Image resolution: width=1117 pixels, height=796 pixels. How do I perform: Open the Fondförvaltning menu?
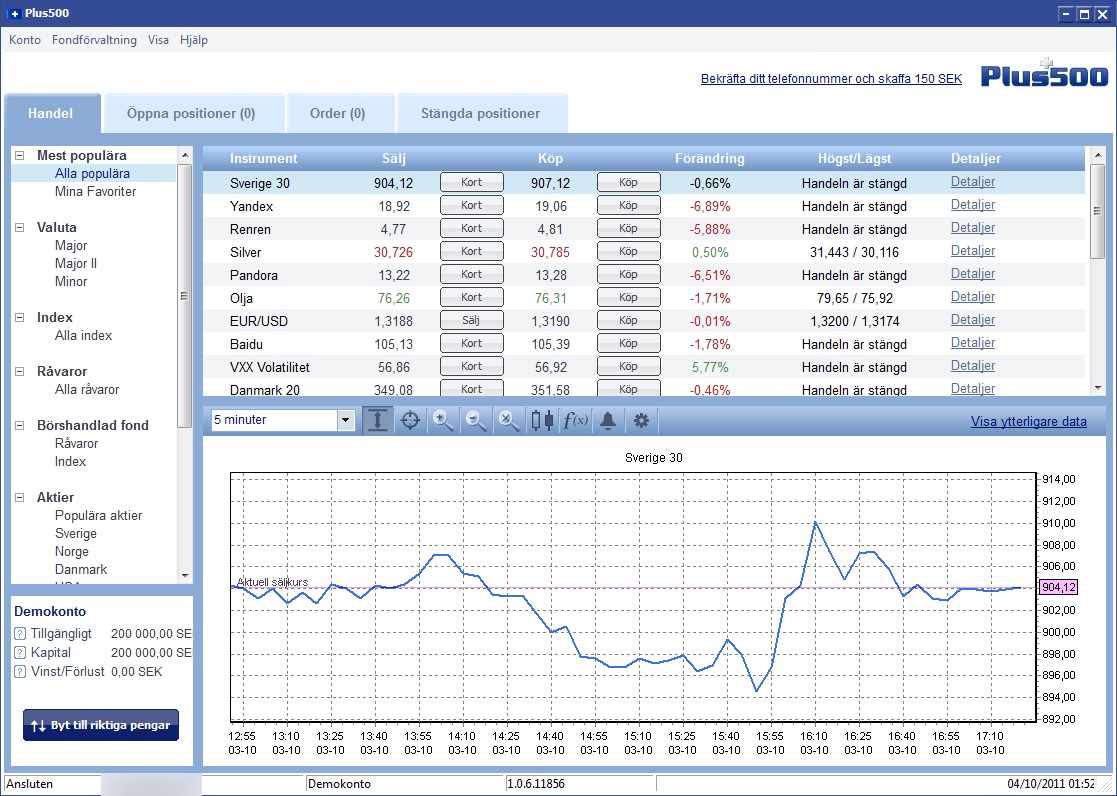tap(94, 40)
